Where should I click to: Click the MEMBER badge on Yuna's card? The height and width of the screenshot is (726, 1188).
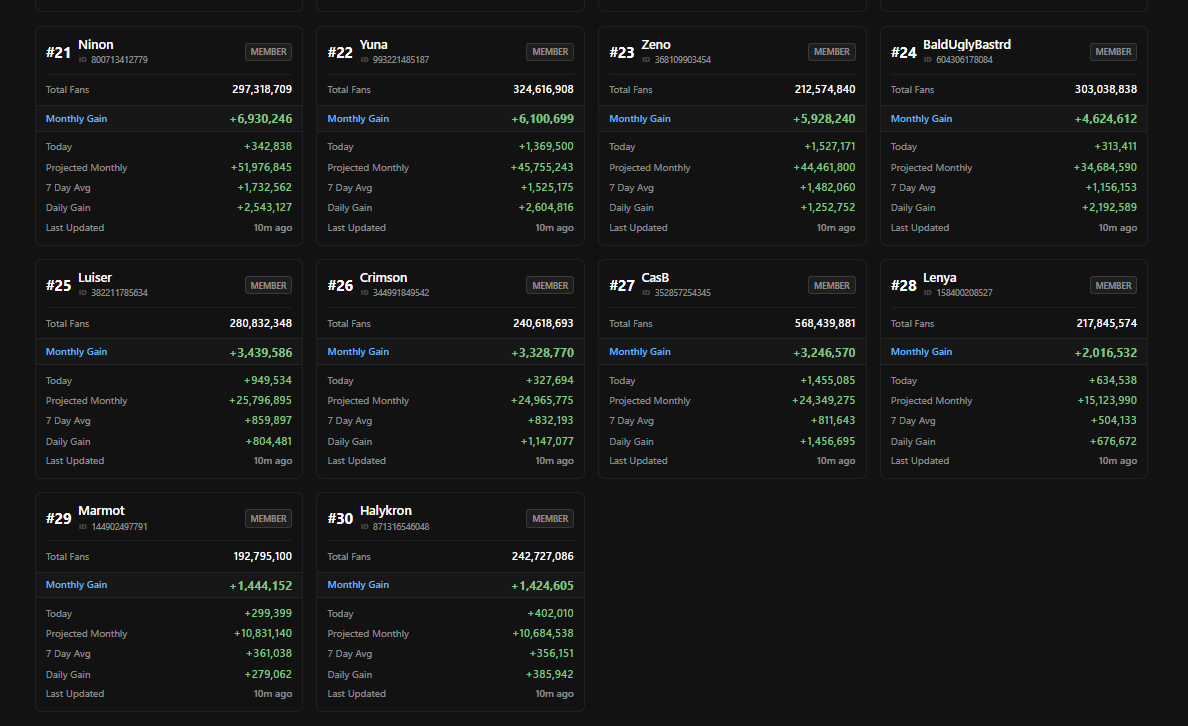tap(550, 52)
